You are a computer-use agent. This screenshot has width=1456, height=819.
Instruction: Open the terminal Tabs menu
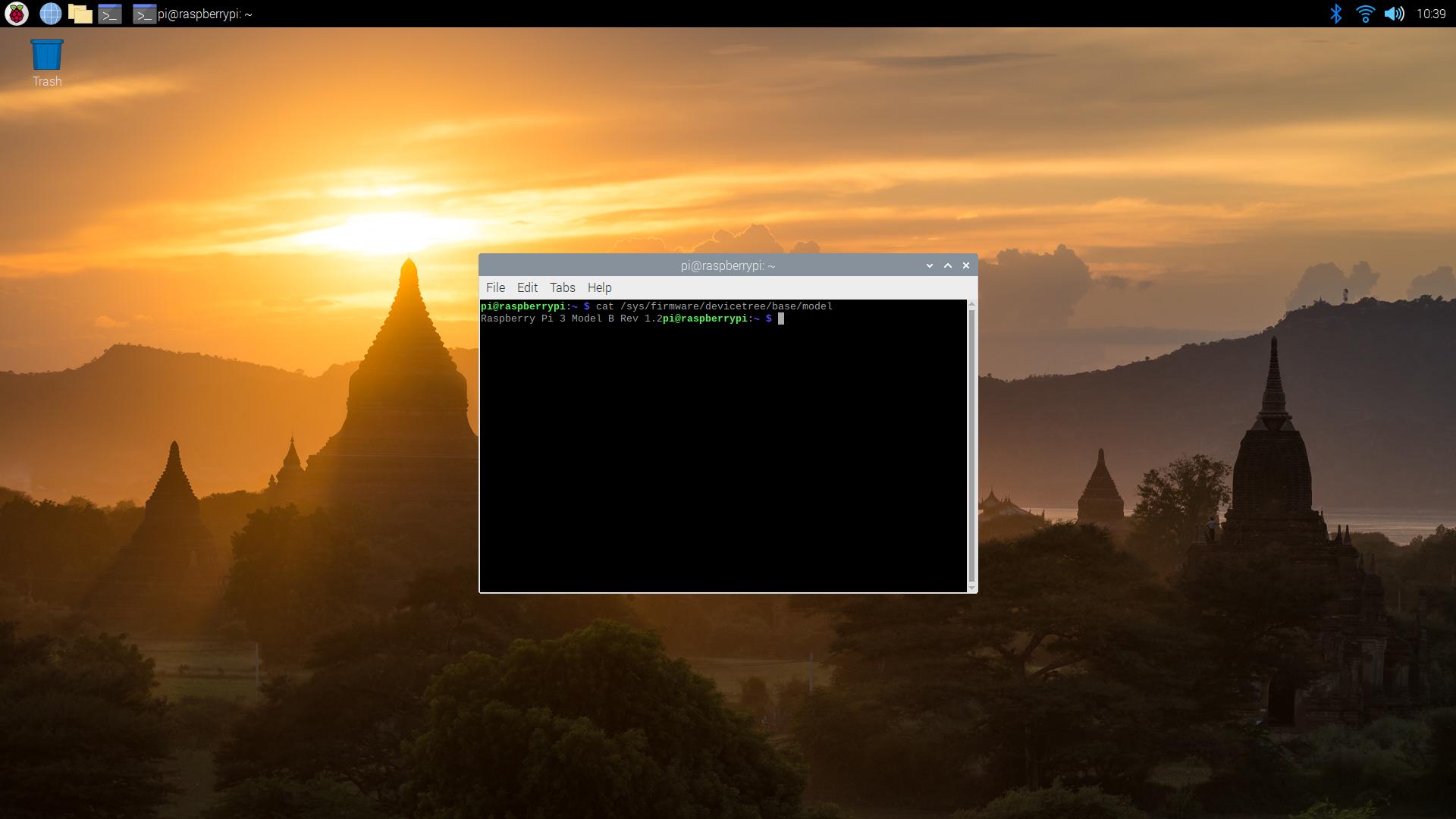point(563,287)
